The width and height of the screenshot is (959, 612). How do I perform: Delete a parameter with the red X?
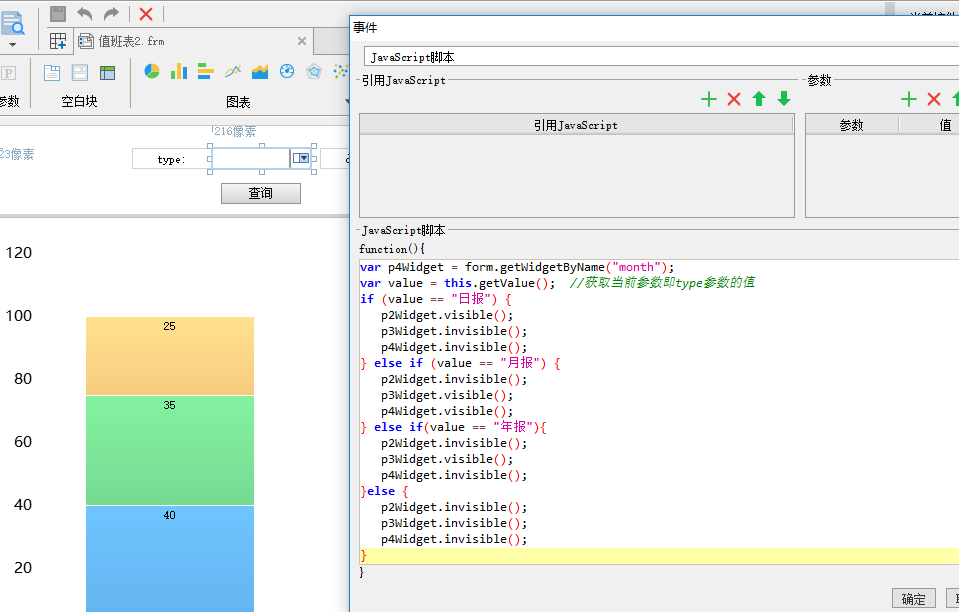coord(933,99)
